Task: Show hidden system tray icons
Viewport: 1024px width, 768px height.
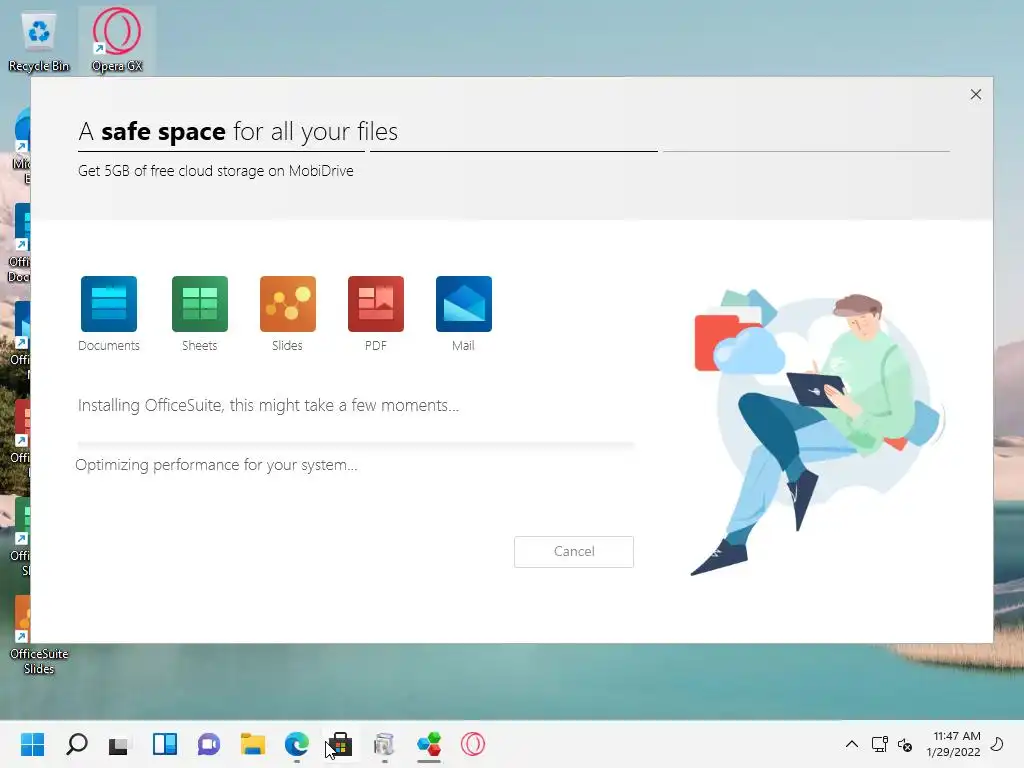Action: (x=852, y=744)
